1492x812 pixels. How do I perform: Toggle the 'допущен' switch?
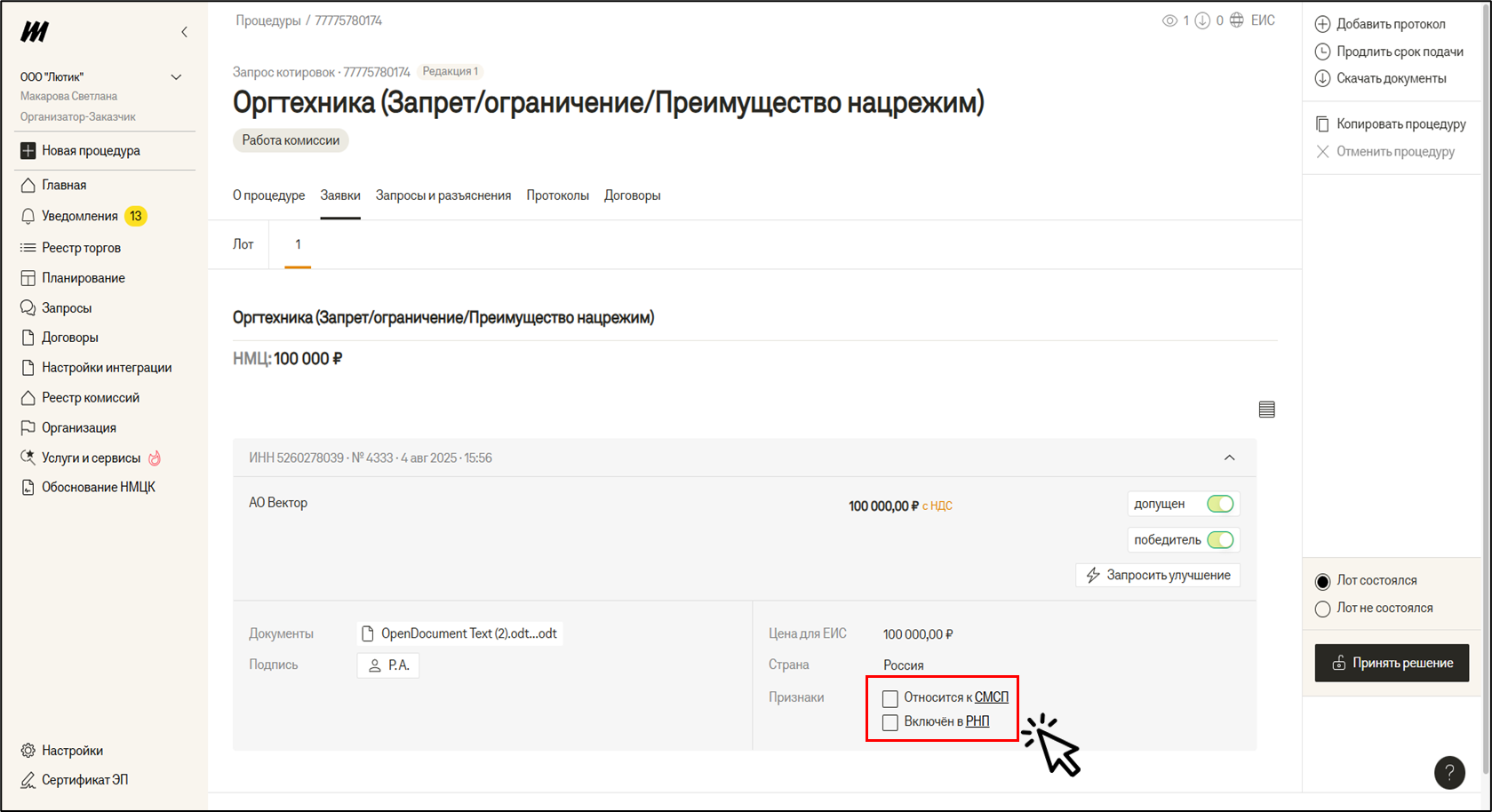(1219, 505)
